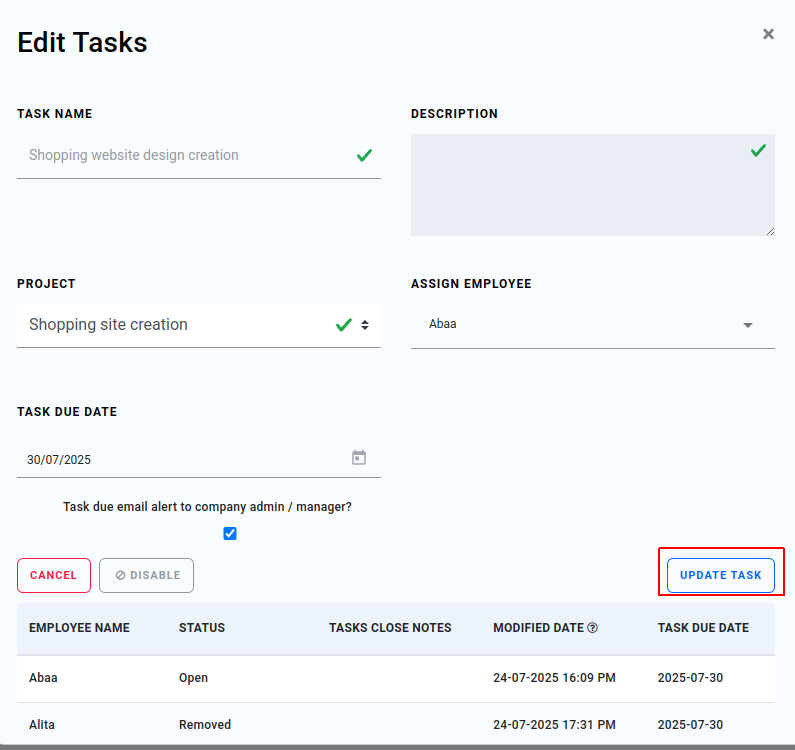Open the calendar date picker icon

pos(359,457)
